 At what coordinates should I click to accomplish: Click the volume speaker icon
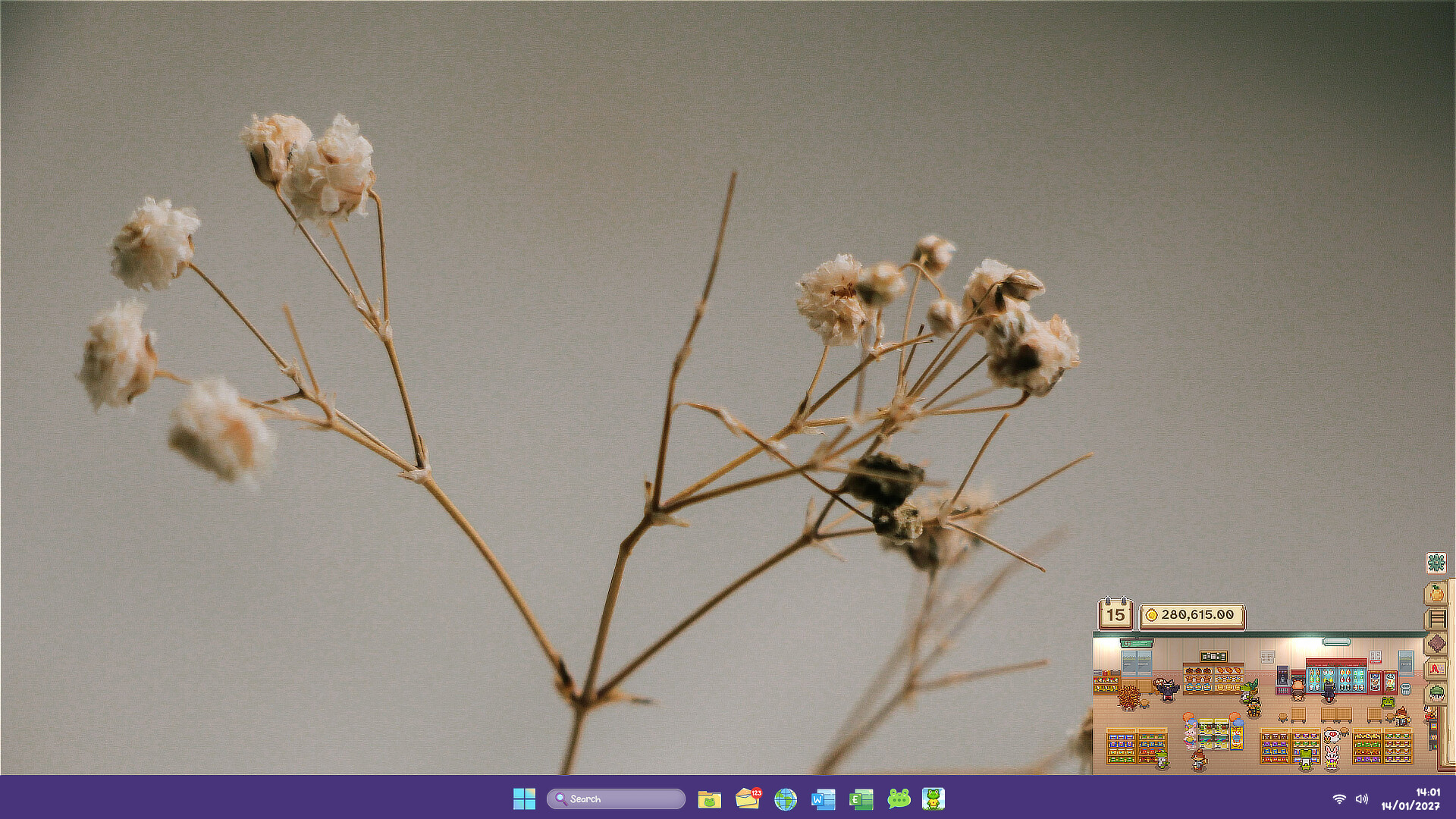coord(1362,799)
